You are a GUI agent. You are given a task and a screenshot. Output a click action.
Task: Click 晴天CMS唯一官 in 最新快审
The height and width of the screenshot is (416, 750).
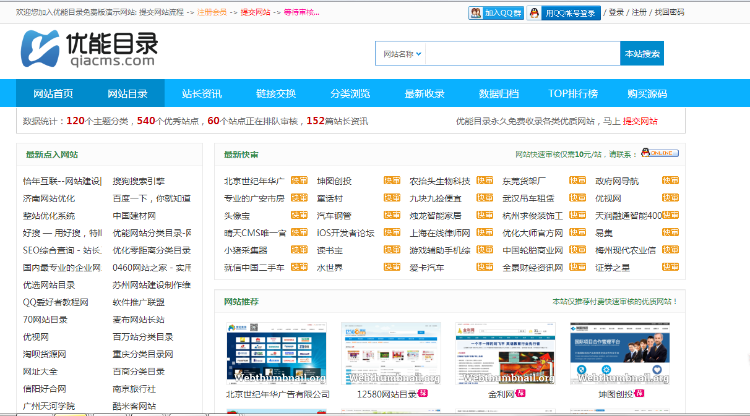coord(255,233)
